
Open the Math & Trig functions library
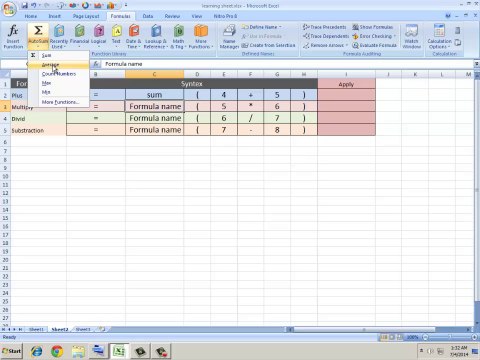click(178, 37)
